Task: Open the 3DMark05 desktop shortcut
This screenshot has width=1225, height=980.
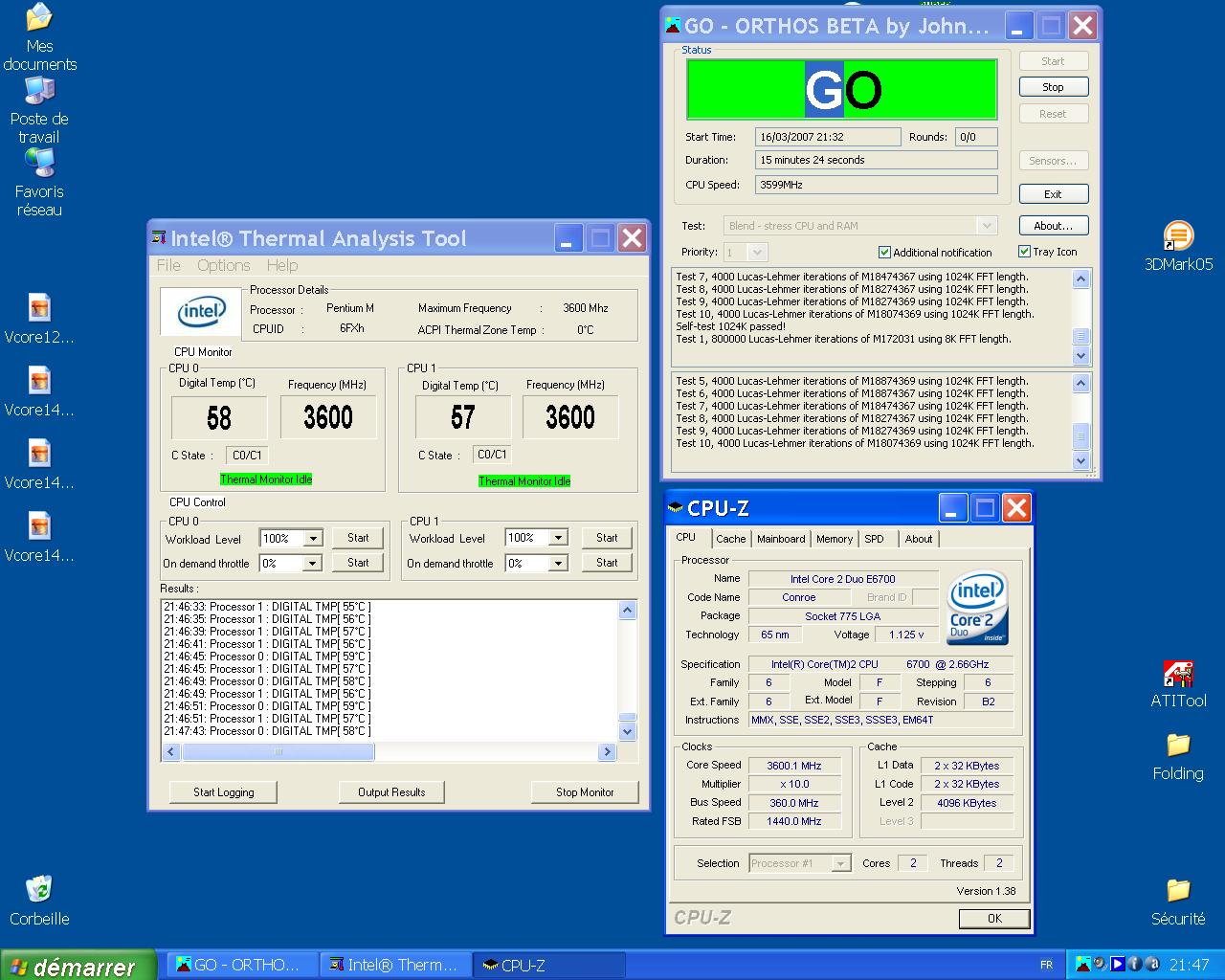Action: coord(1178,236)
